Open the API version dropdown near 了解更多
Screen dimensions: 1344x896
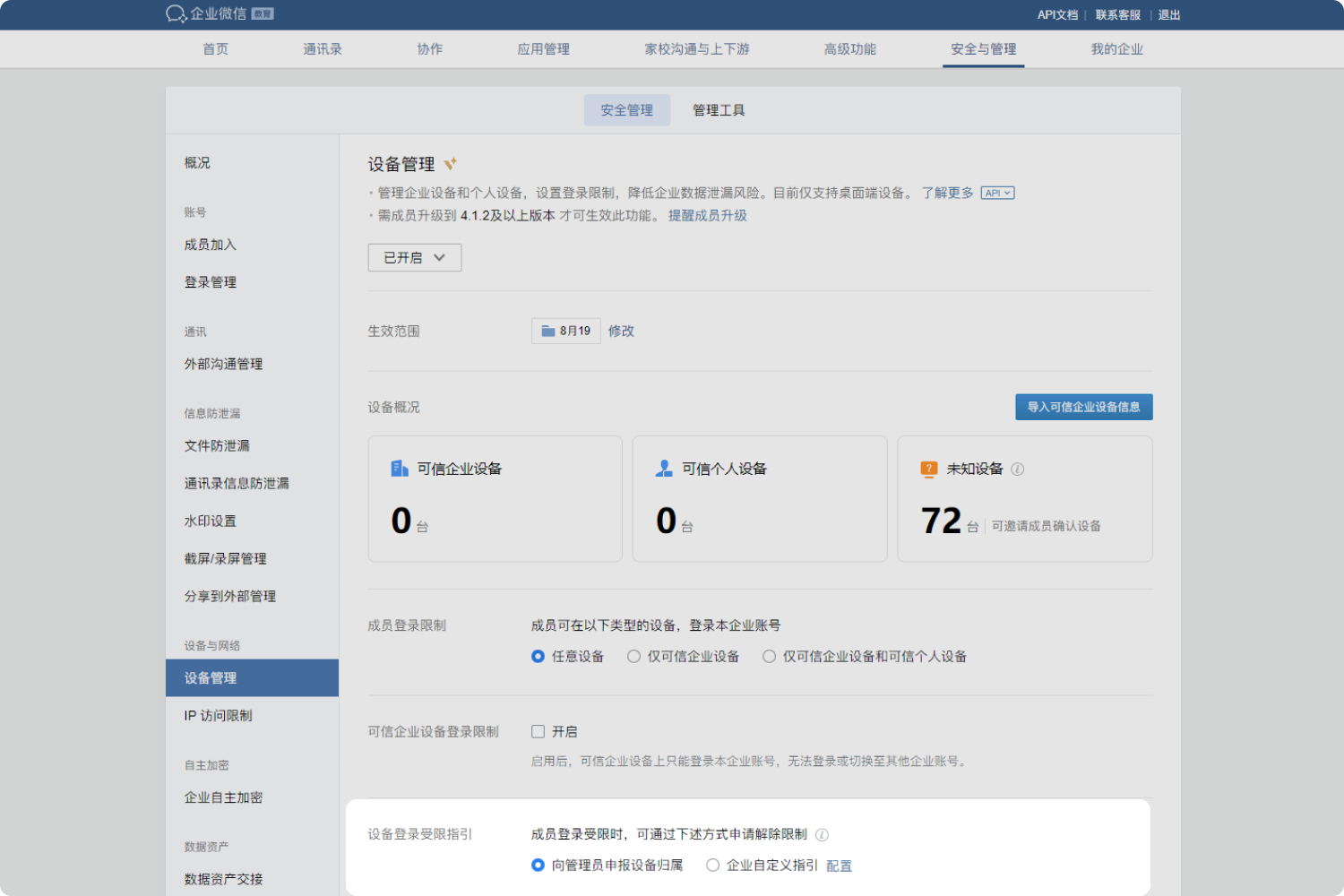[997, 192]
